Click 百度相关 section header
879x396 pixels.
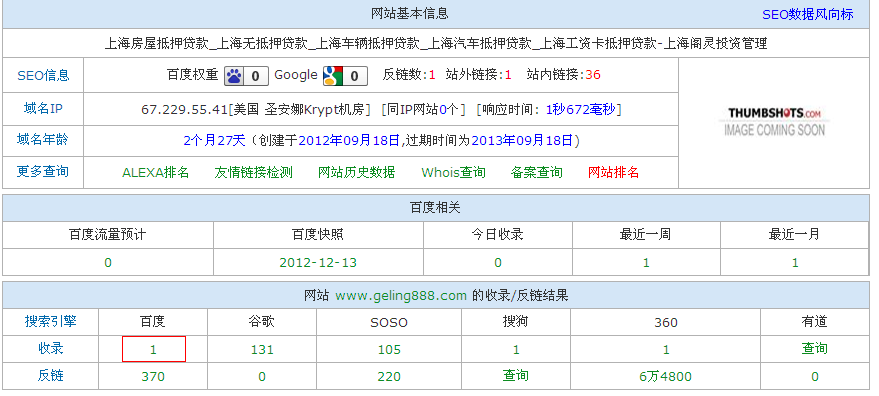pos(436,208)
